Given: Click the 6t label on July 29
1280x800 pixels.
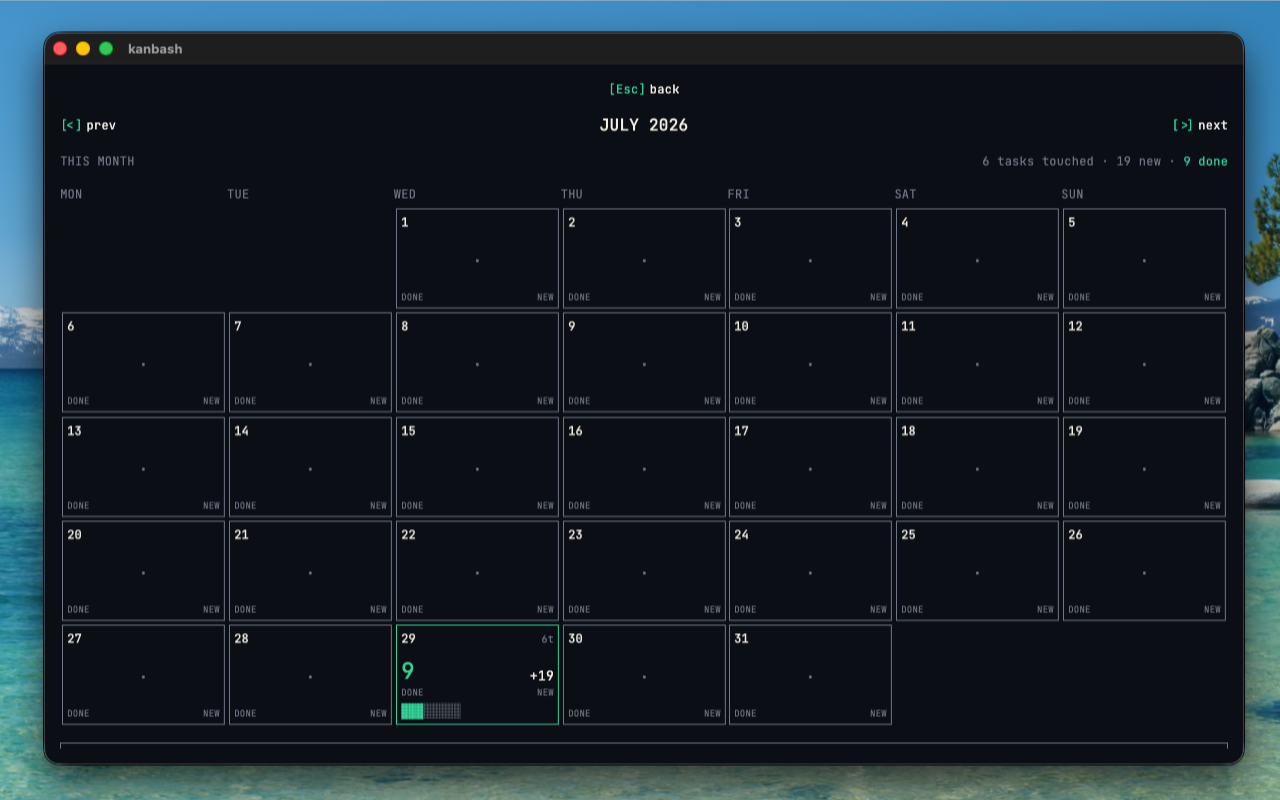Looking at the screenshot, I should tap(548, 639).
